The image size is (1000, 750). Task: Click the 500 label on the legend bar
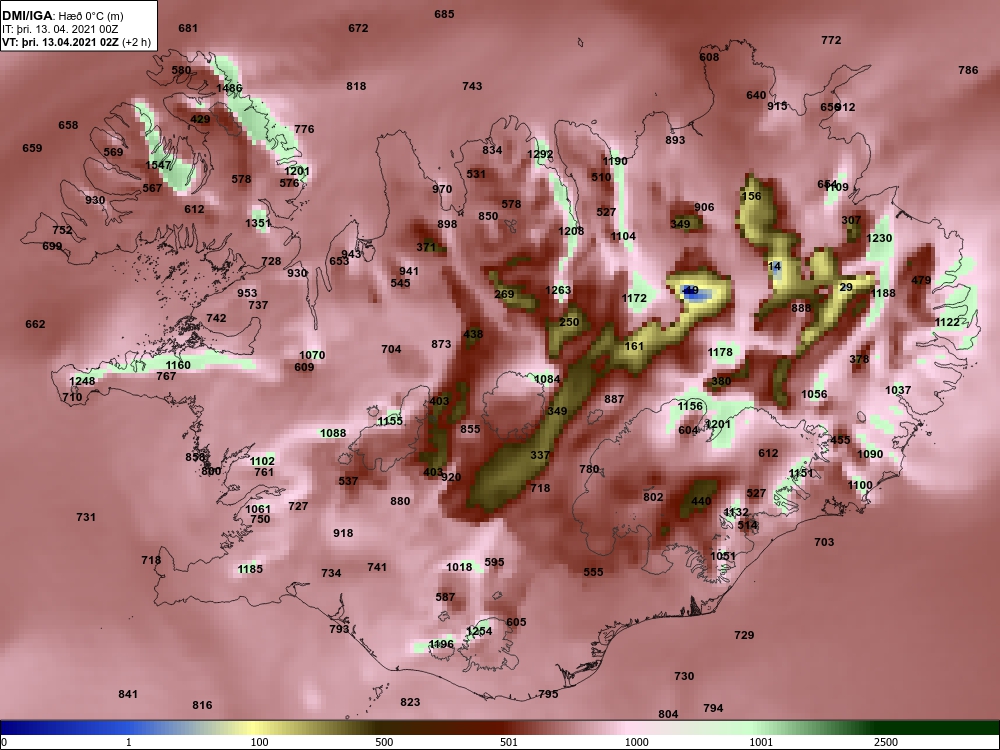coord(384,742)
